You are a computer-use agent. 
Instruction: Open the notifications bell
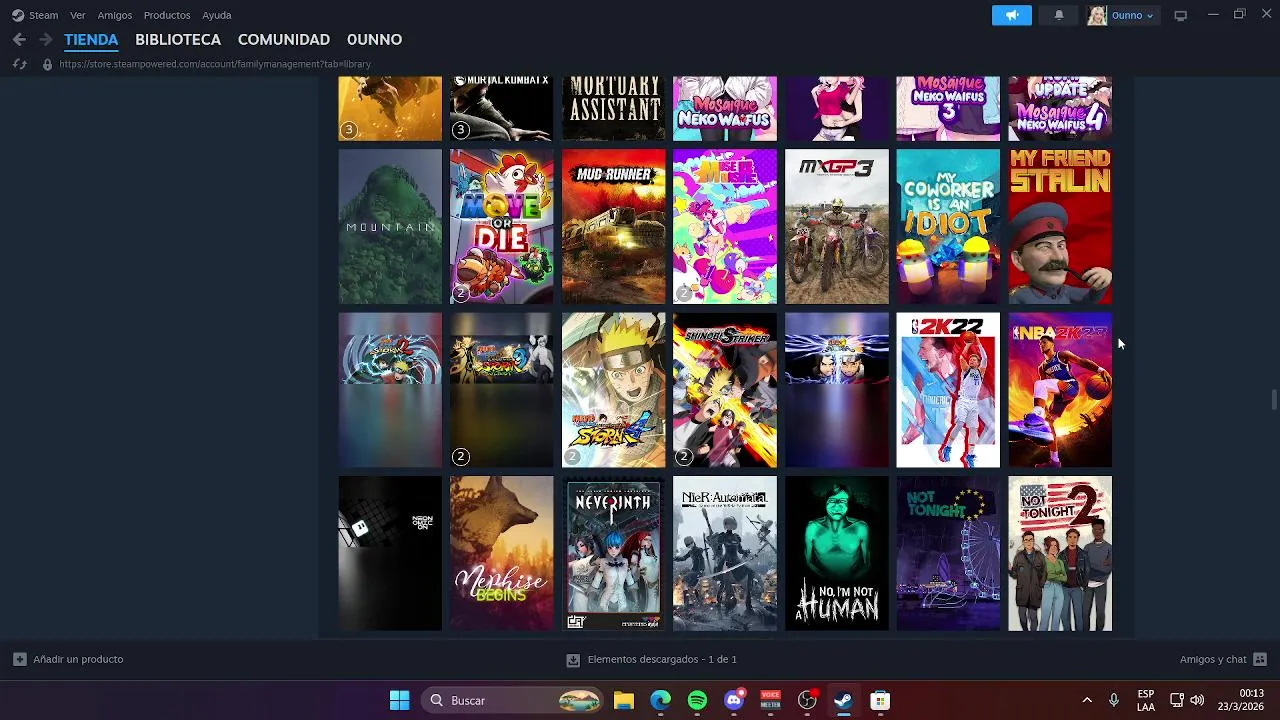(x=1059, y=15)
